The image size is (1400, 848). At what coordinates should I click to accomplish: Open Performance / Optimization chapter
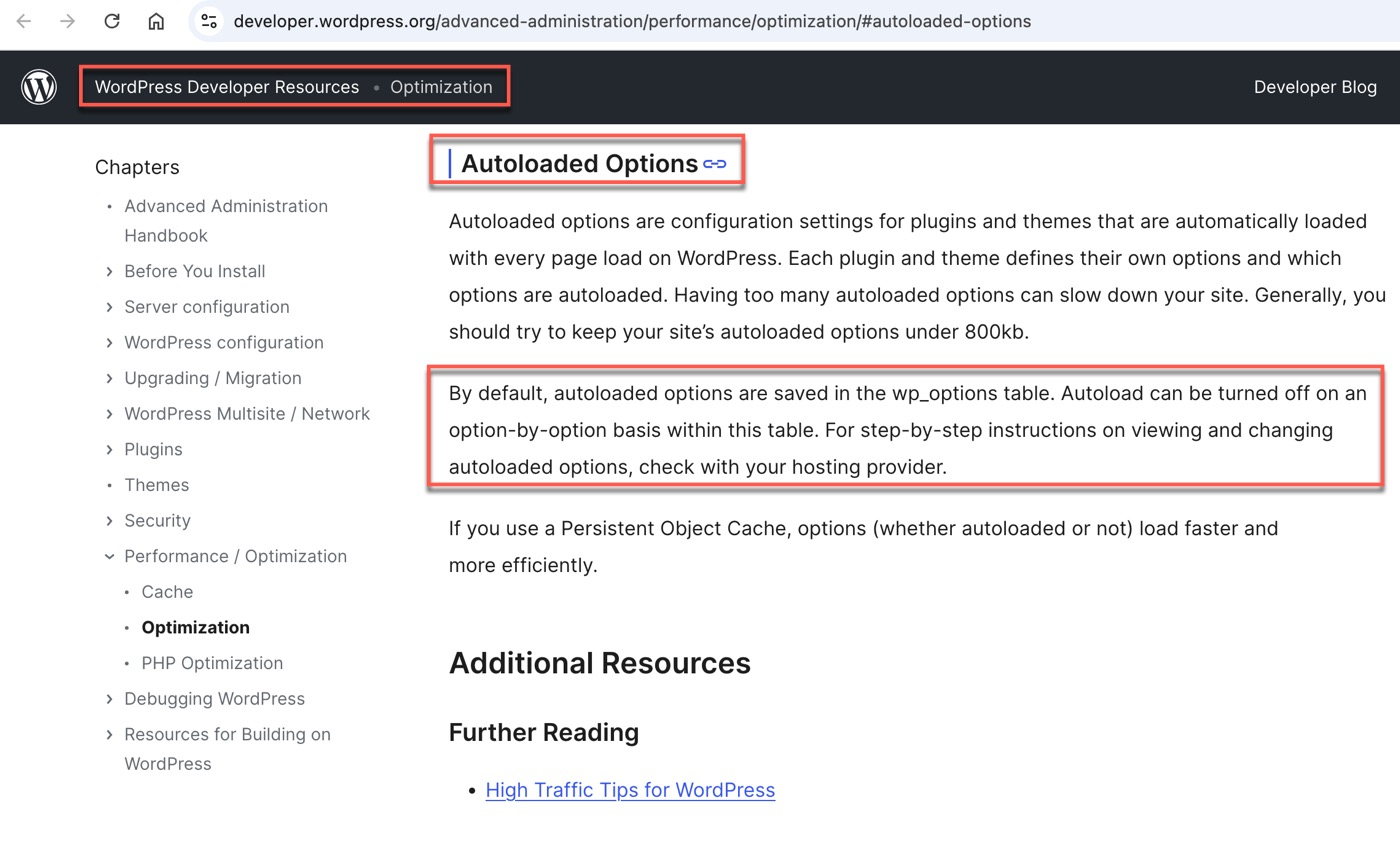[235, 556]
